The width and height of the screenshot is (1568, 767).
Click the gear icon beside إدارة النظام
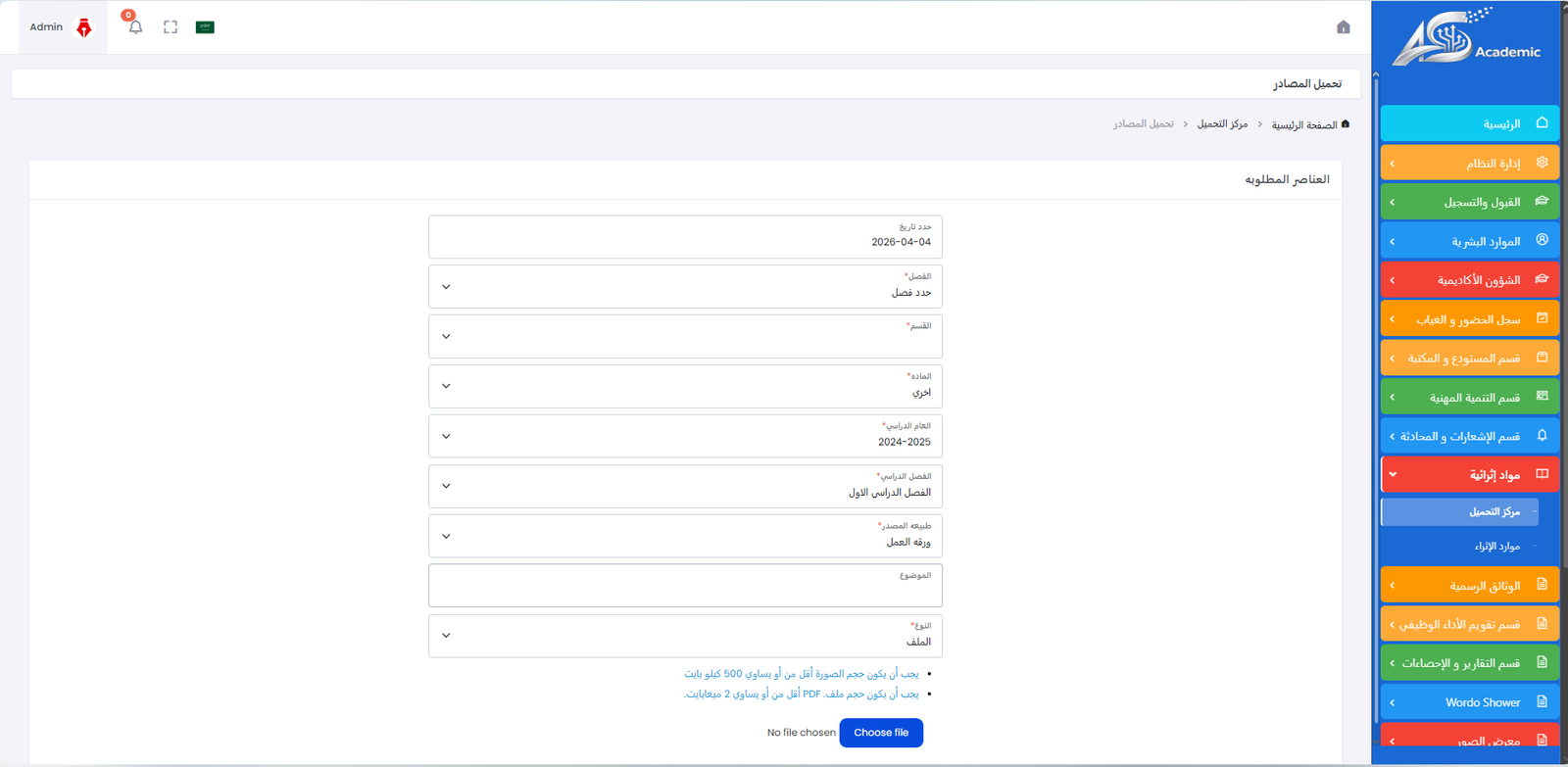(x=1542, y=163)
